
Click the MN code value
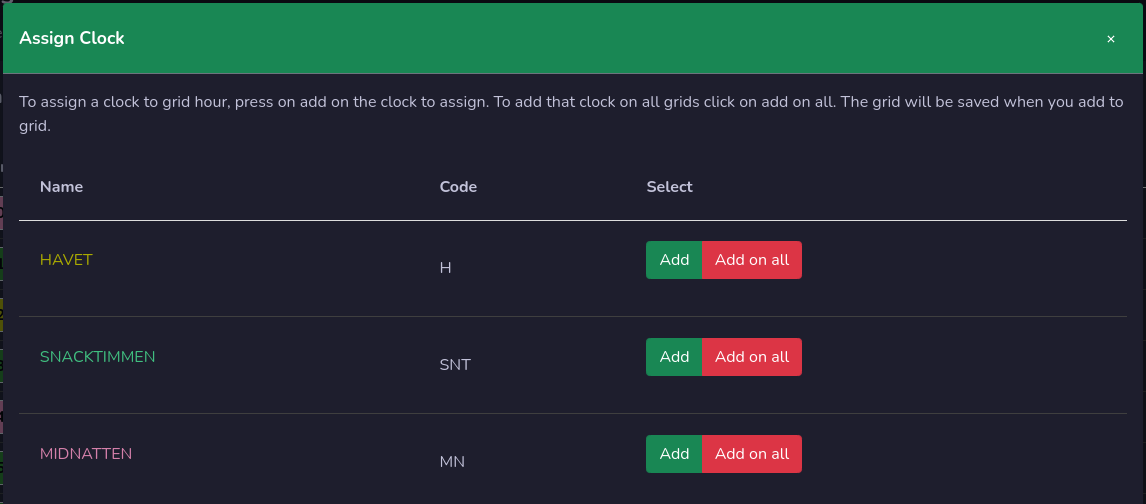(452, 462)
